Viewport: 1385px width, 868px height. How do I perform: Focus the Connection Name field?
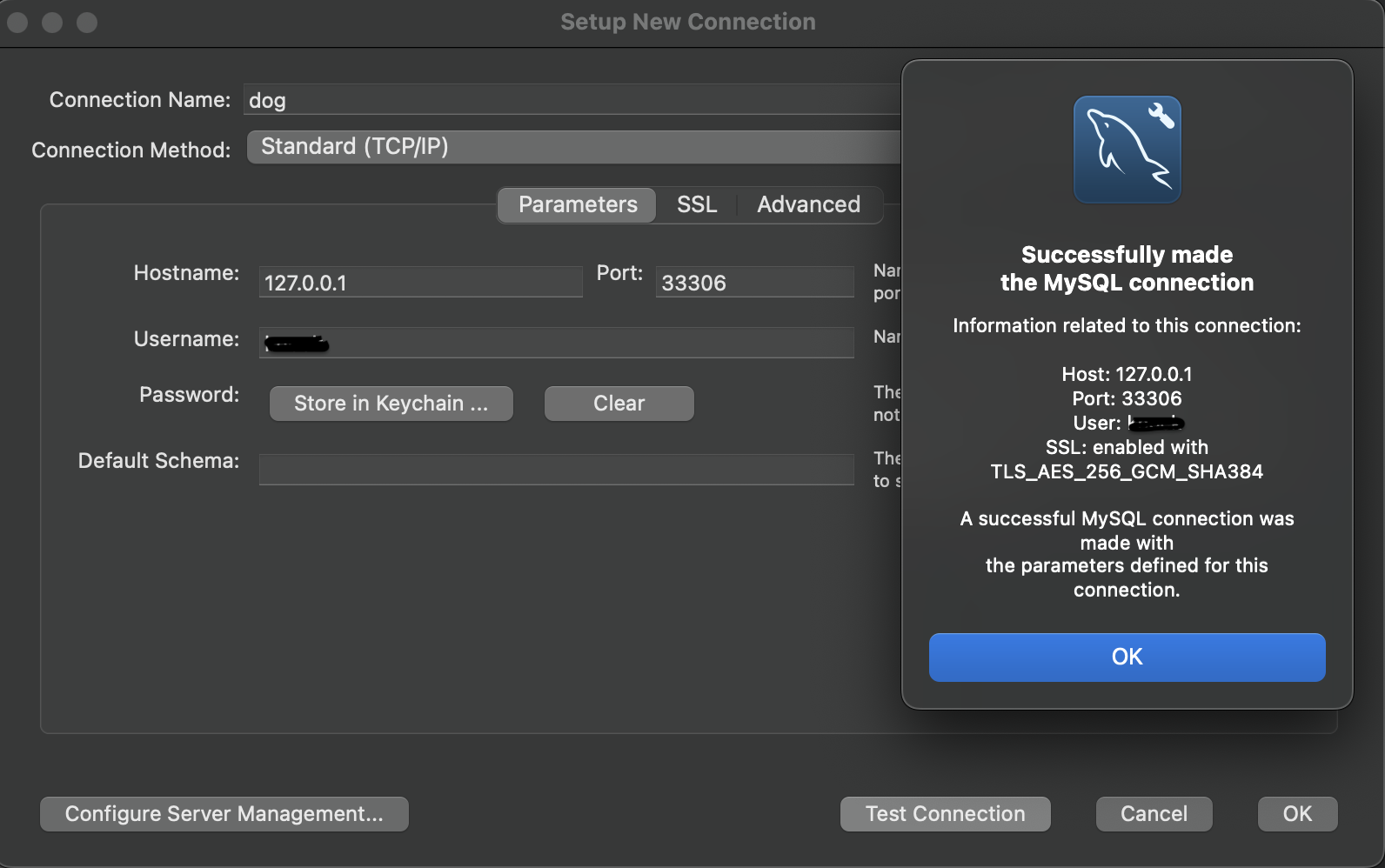(x=572, y=99)
